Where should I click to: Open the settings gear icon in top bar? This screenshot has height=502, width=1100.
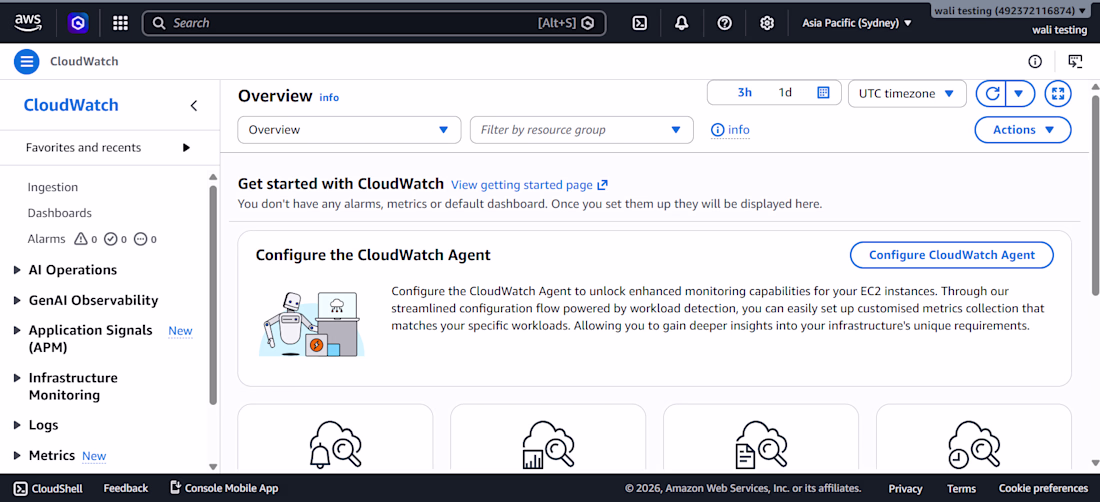(767, 23)
